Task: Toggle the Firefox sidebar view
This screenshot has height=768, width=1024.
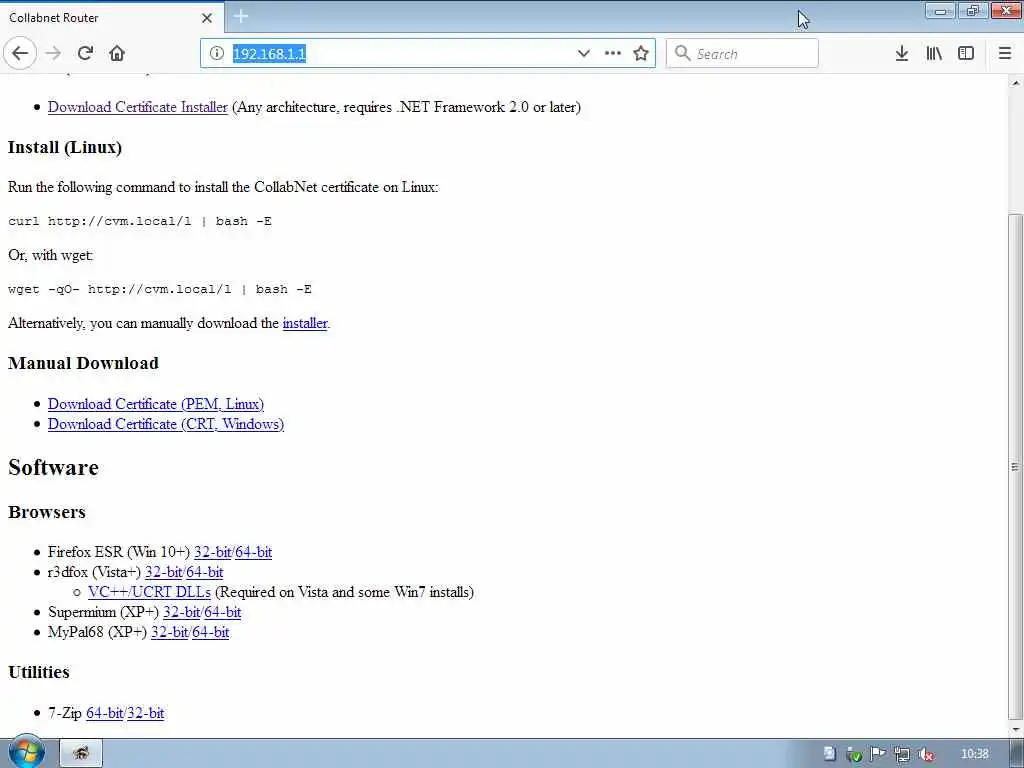Action: coord(966,54)
